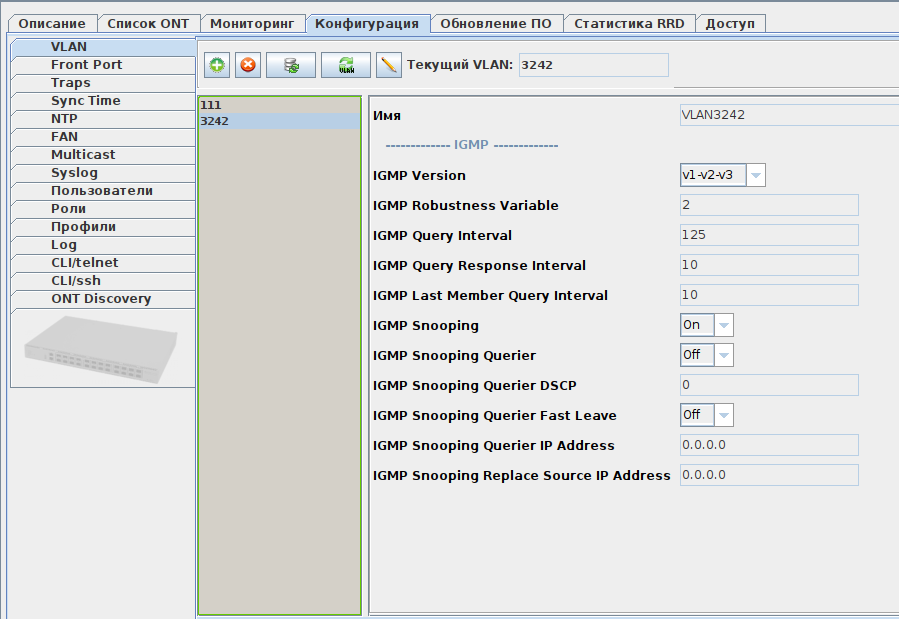Viewport: 899px width, 619px height.
Task: Click the IGMP Last Member Query Interval field
Action: coord(769,295)
